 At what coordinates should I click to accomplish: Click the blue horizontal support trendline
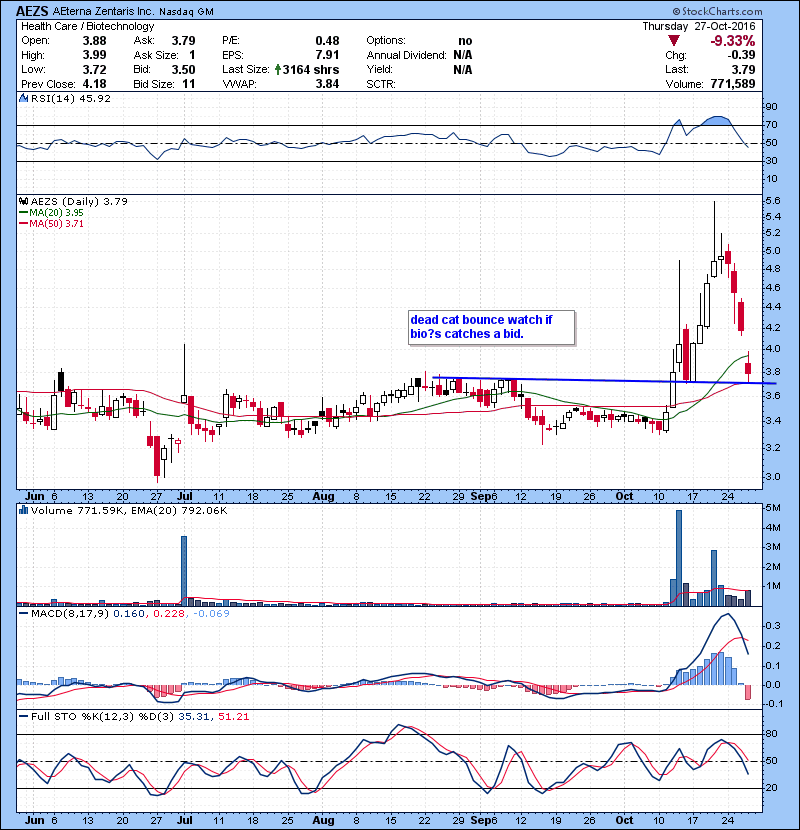604,380
